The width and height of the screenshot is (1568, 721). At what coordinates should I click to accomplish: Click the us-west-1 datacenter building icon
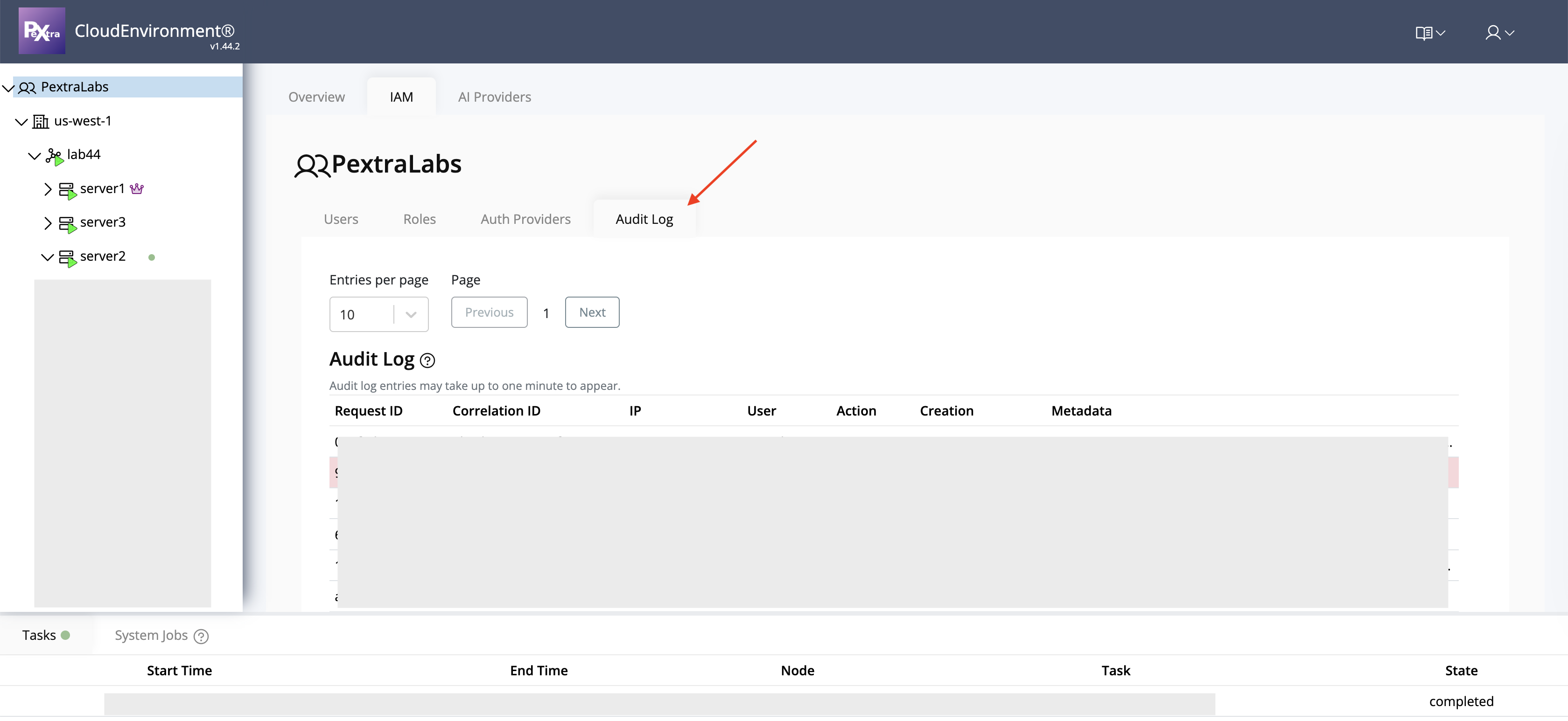tap(40, 122)
